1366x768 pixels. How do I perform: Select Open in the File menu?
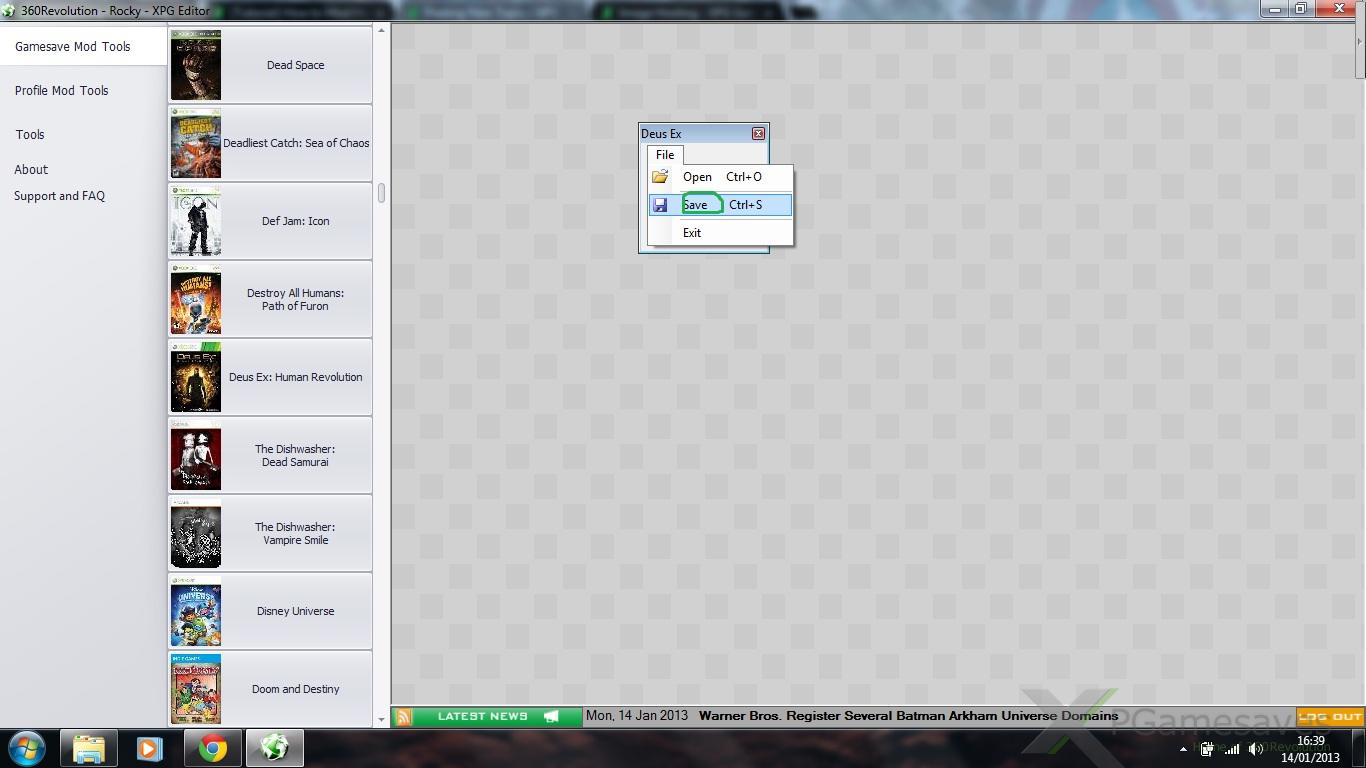click(697, 177)
